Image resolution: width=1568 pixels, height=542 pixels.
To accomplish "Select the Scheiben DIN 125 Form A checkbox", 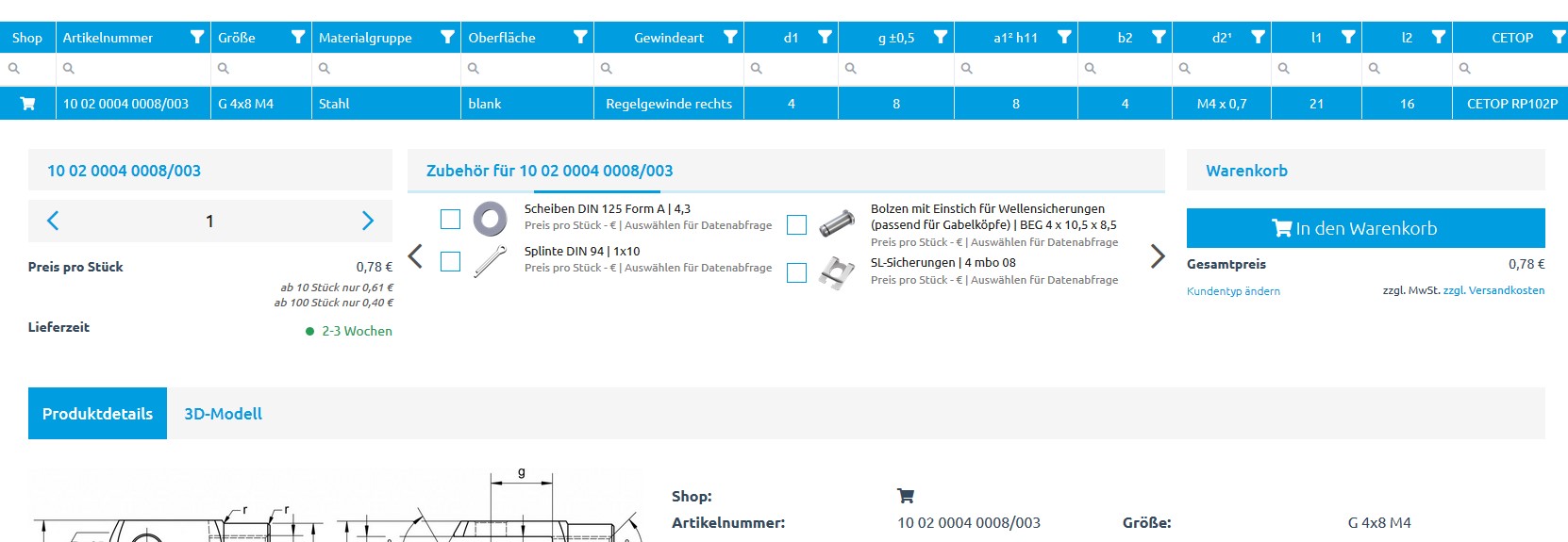I will point(450,219).
